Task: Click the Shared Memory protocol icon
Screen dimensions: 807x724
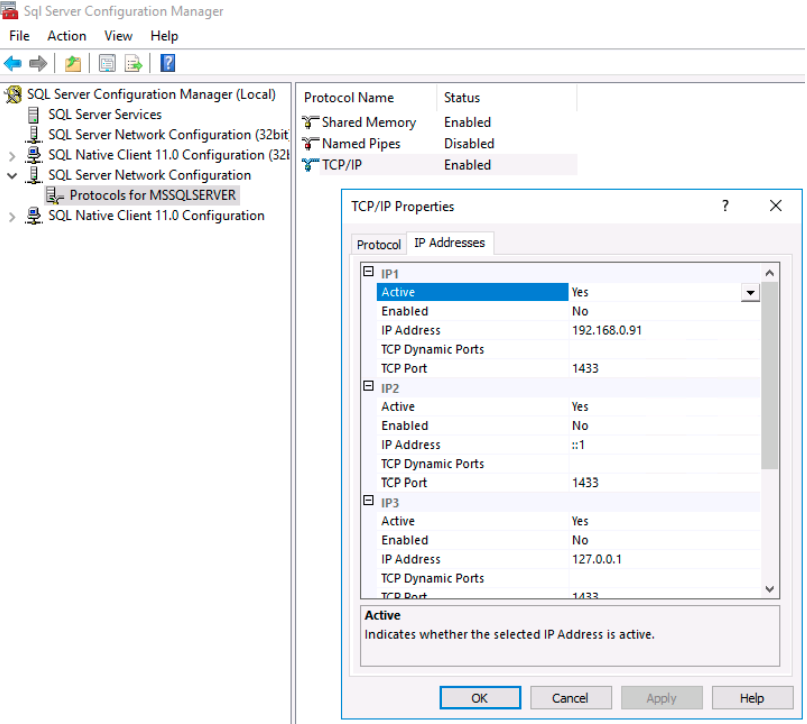Action: click(310, 122)
